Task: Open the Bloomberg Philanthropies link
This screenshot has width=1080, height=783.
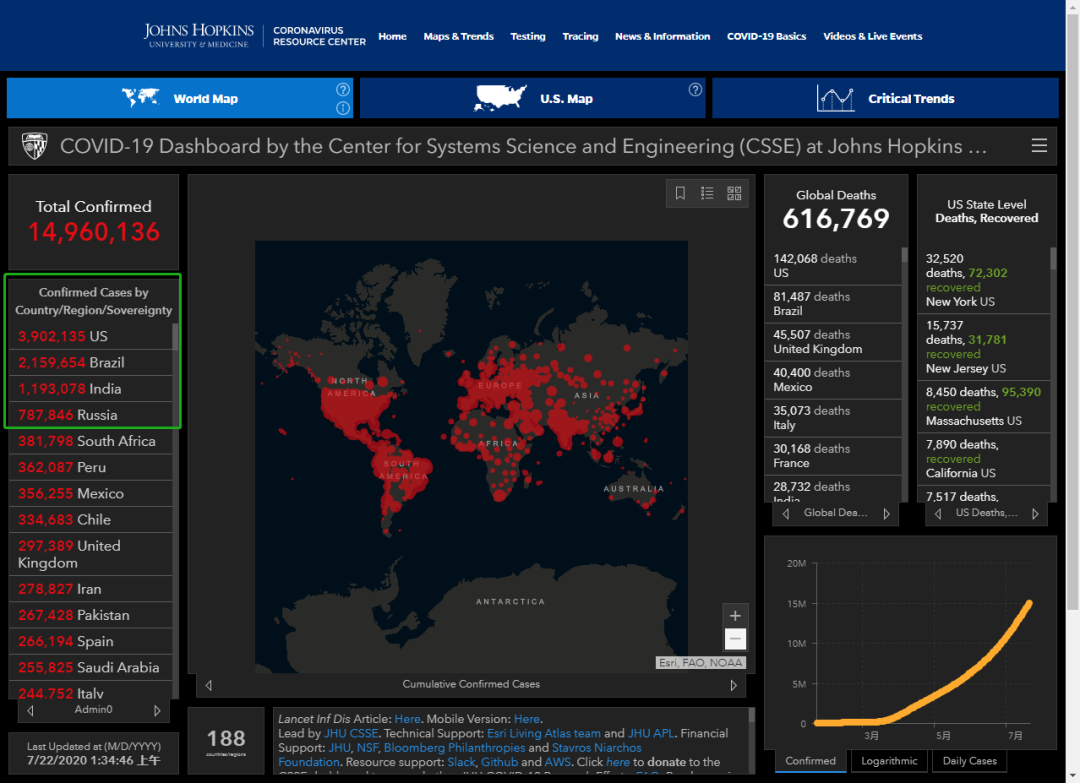Action: tap(455, 748)
